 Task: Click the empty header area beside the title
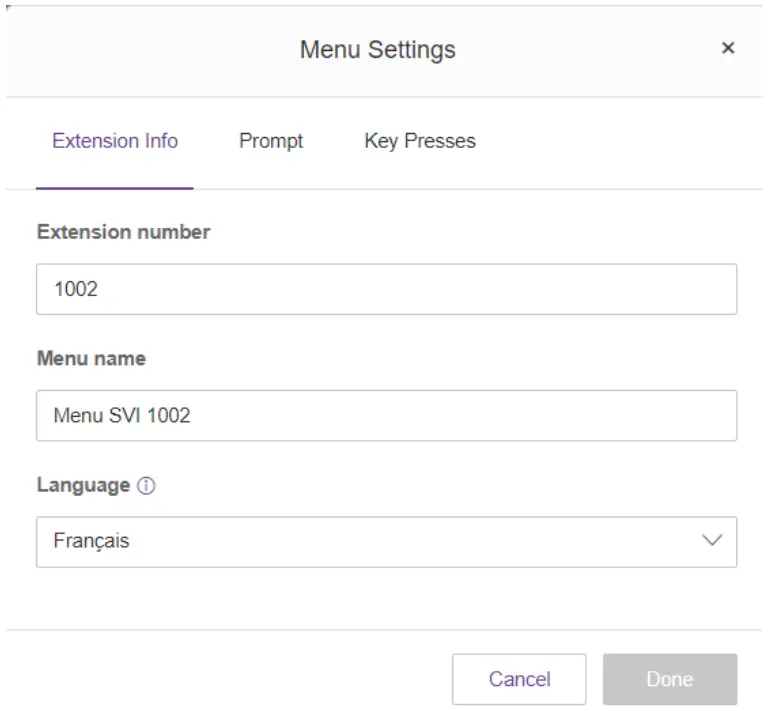click(x=150, y=49)
